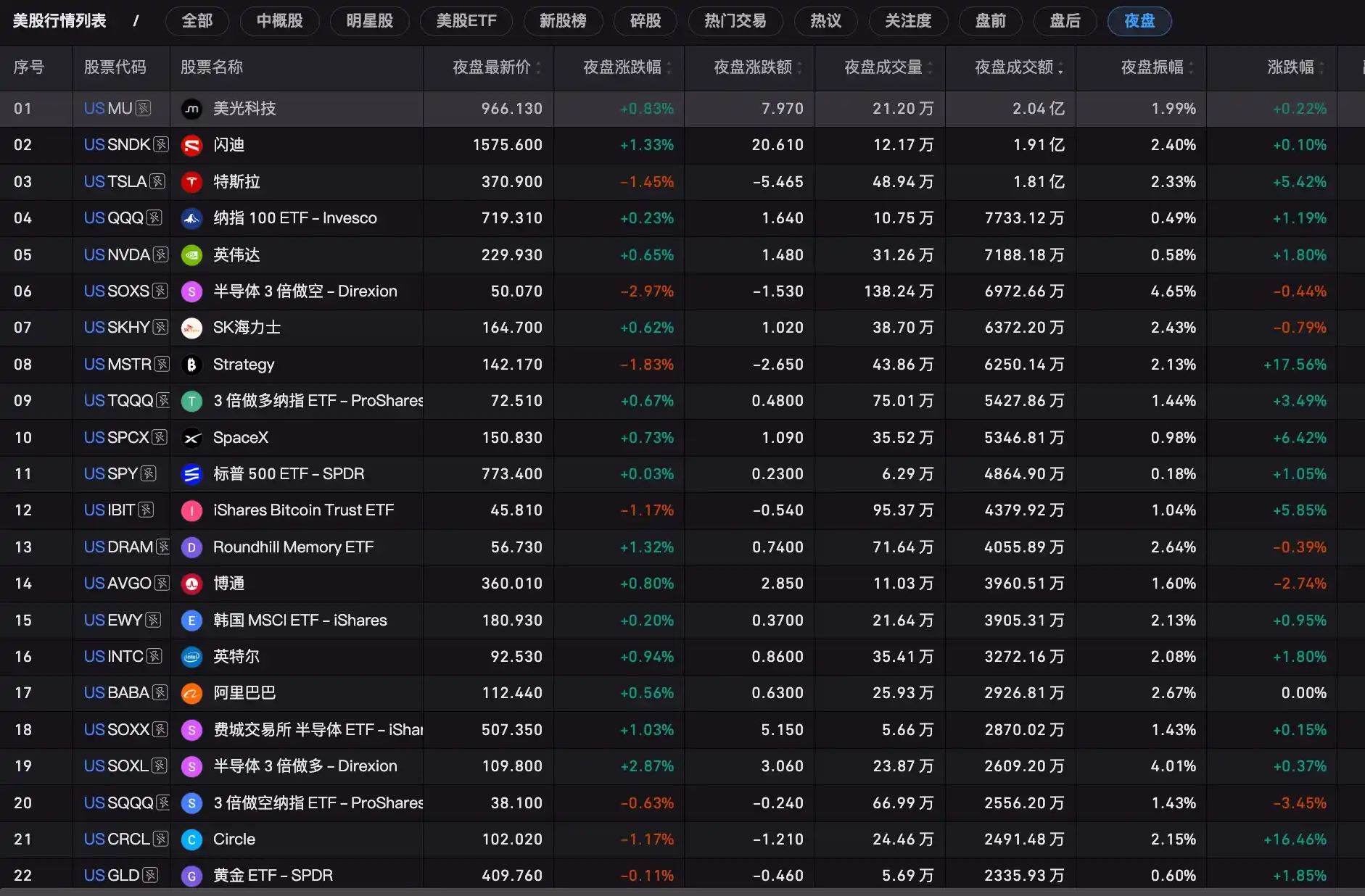Image resolution: width=1365 pixels, height=896 pixels.
Task: Select the 美股ETF tab
Action: coord(466,21)
